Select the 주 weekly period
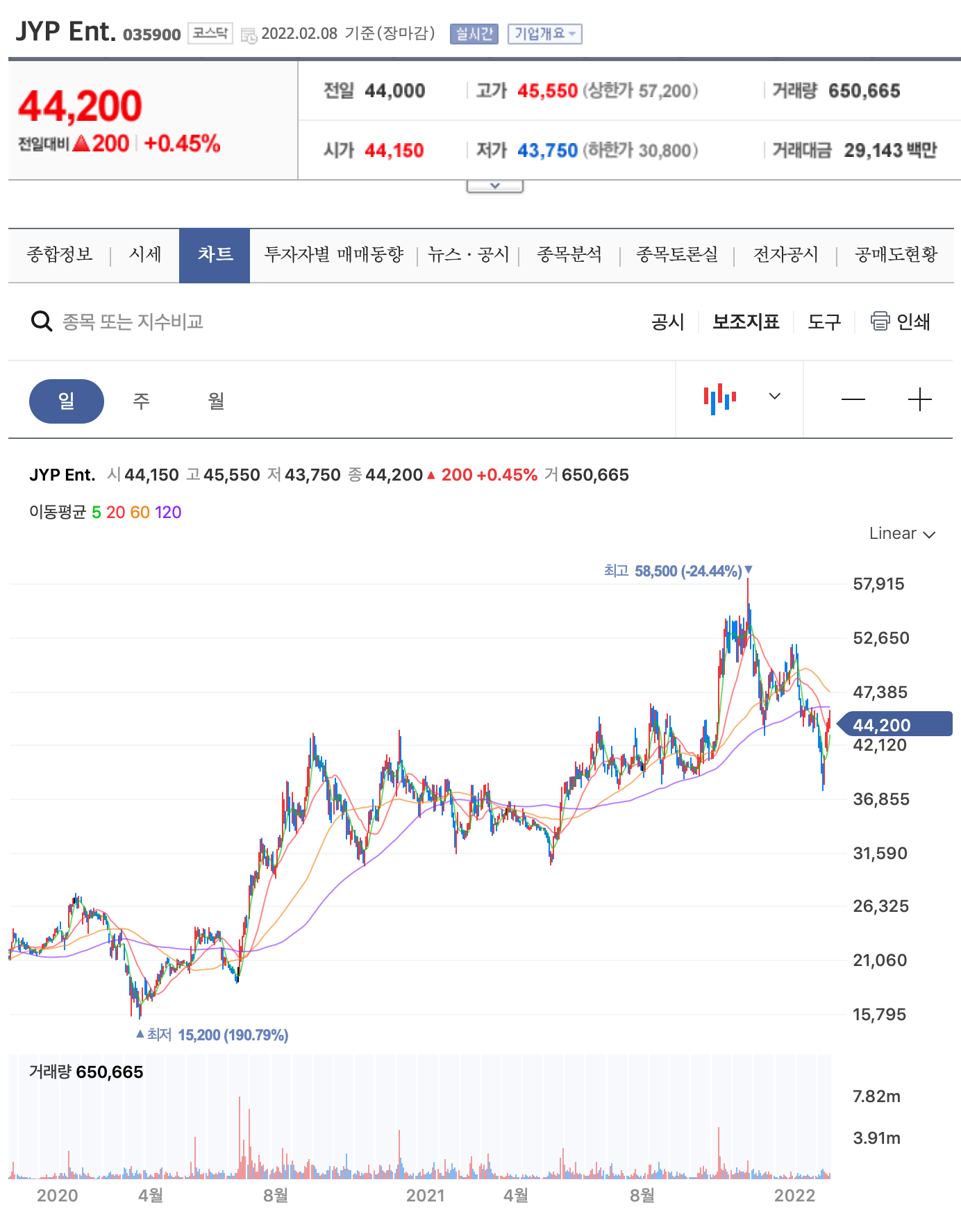Screen dimensions: 961x1232 coord(141,401)
